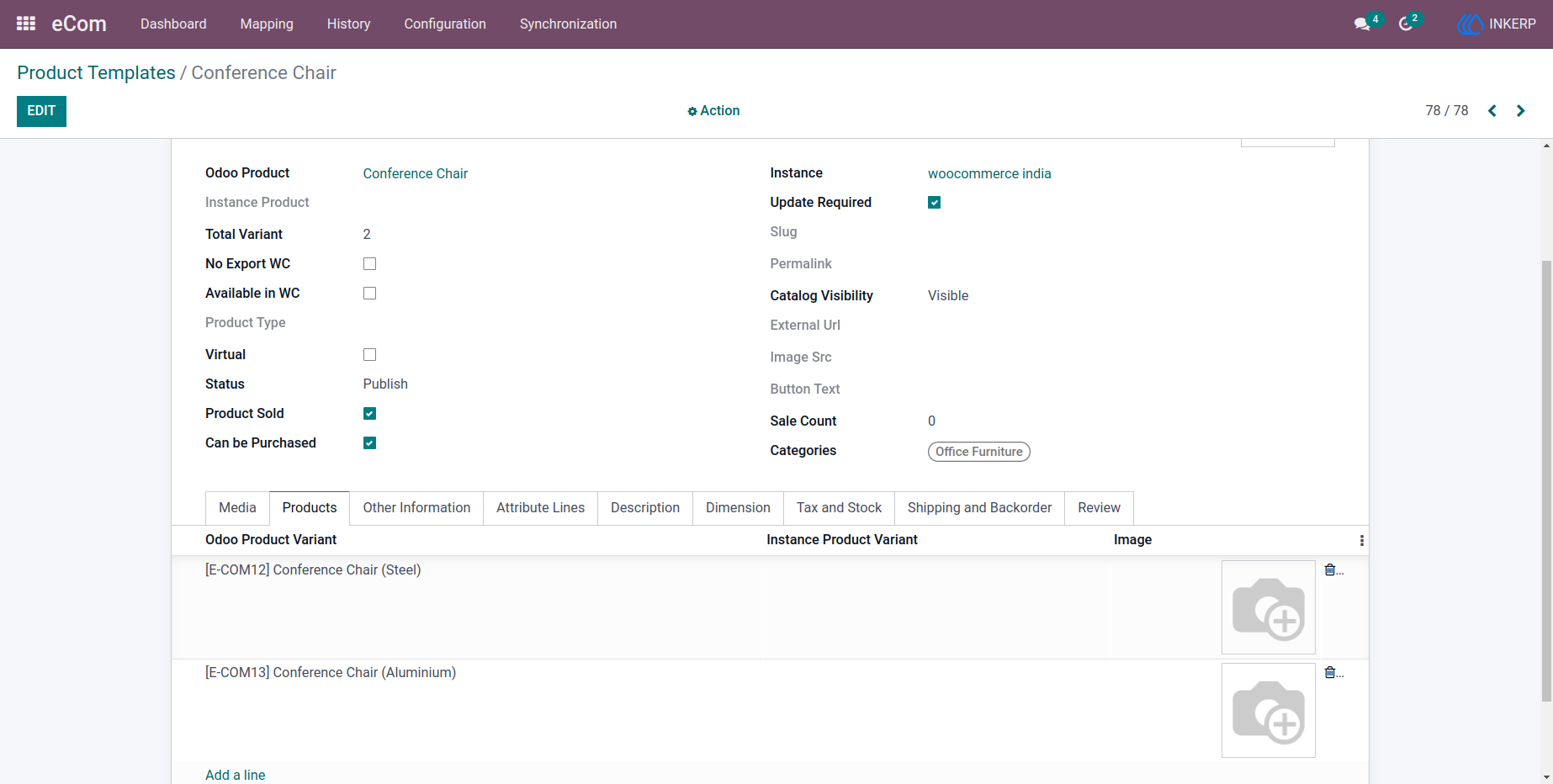
Task: Open the conversations chat icon
Action: [1362, 24]
